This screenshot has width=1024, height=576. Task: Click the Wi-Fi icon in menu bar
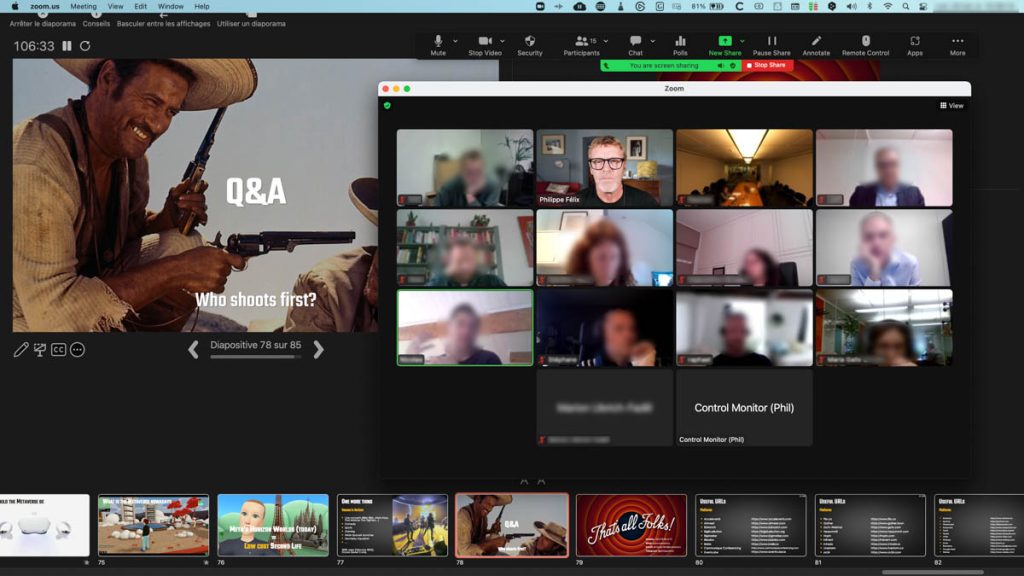(888, 6)
